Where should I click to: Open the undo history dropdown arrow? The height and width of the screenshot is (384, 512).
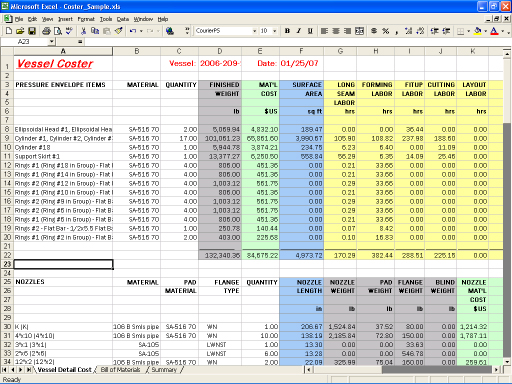[141, 31]
